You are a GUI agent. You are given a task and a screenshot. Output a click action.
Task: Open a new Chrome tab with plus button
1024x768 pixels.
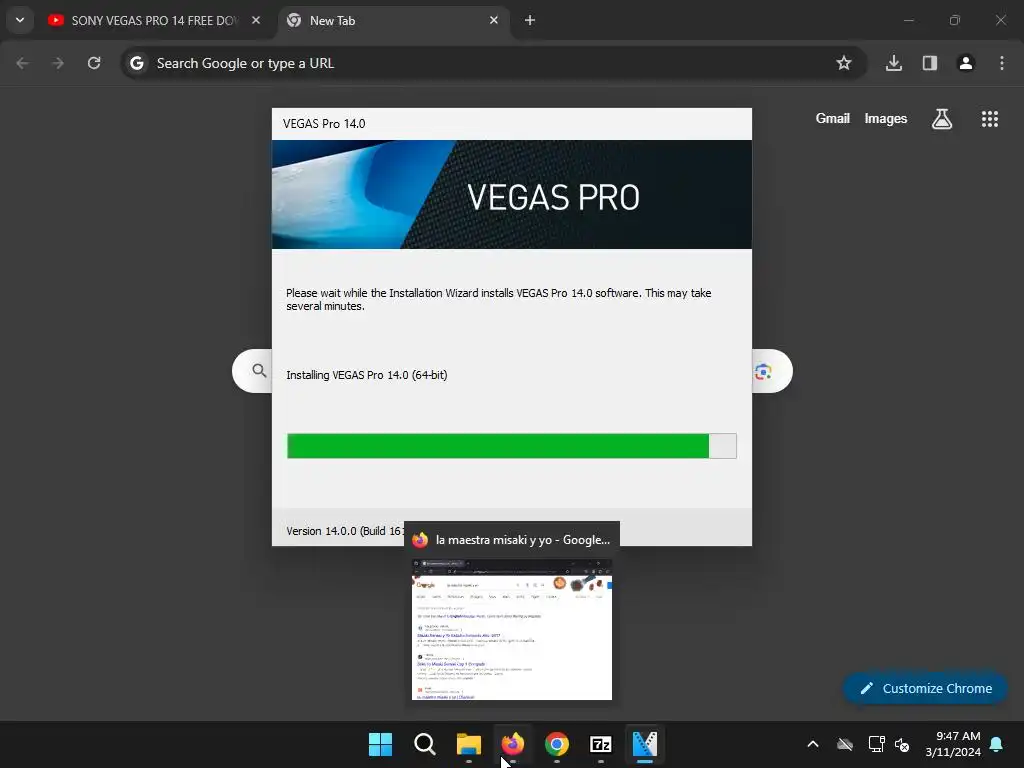(x=530, y=20)
